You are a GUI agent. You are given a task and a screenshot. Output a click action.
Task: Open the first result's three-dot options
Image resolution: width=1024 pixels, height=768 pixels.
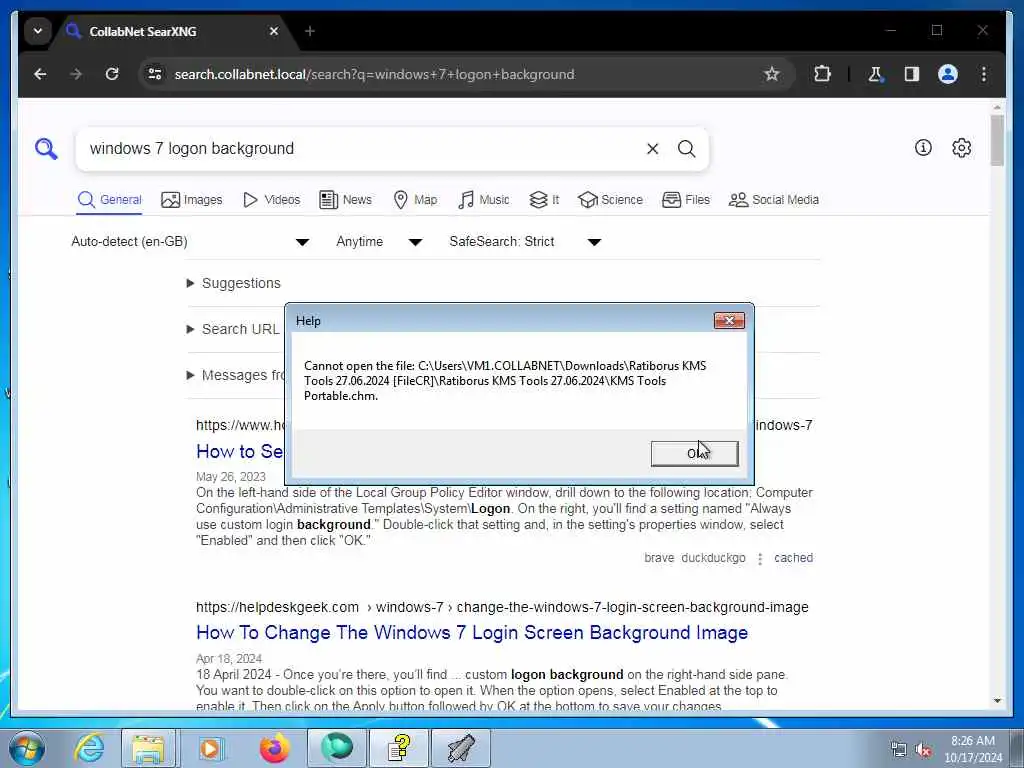tap(760, 558)
